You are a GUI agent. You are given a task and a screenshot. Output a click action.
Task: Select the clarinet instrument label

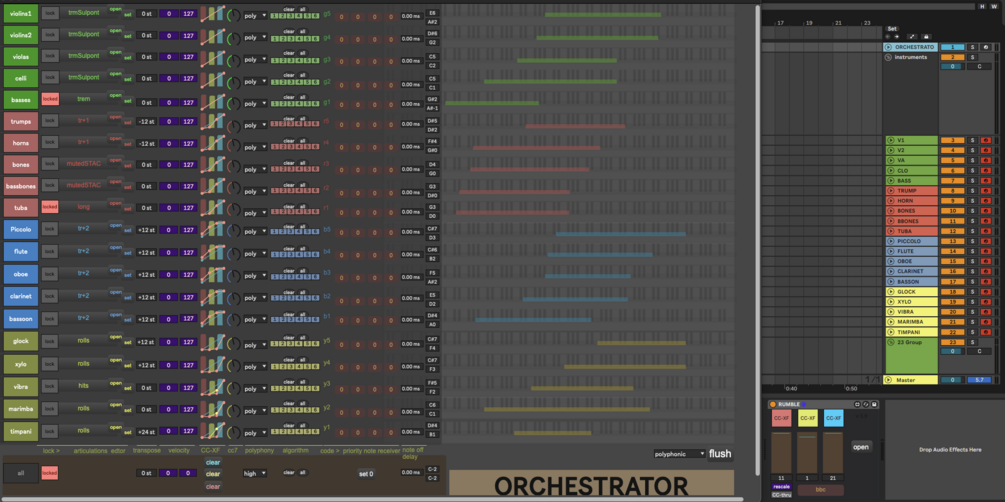[x=21, y=296]
